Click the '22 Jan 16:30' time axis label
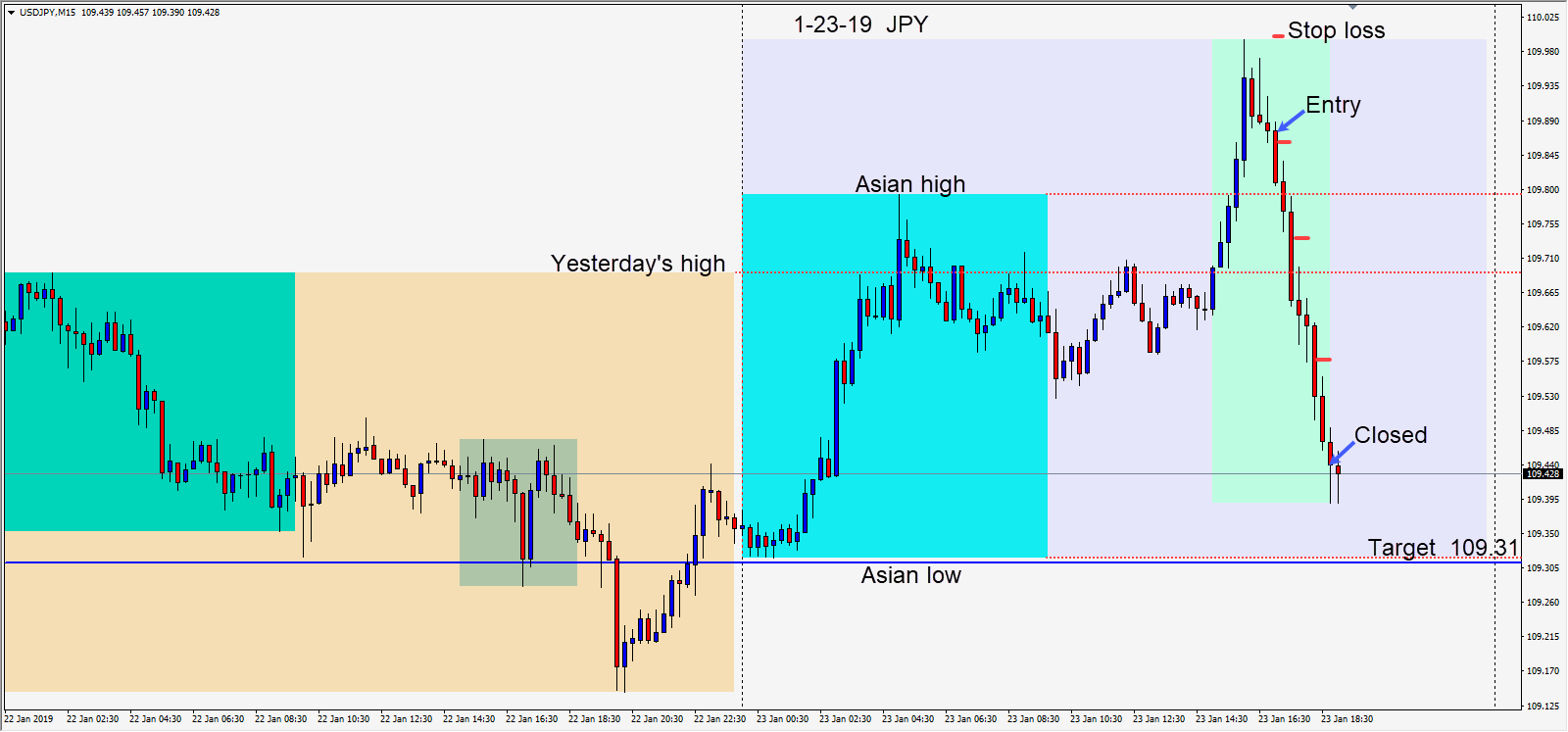 pos(531,719)
